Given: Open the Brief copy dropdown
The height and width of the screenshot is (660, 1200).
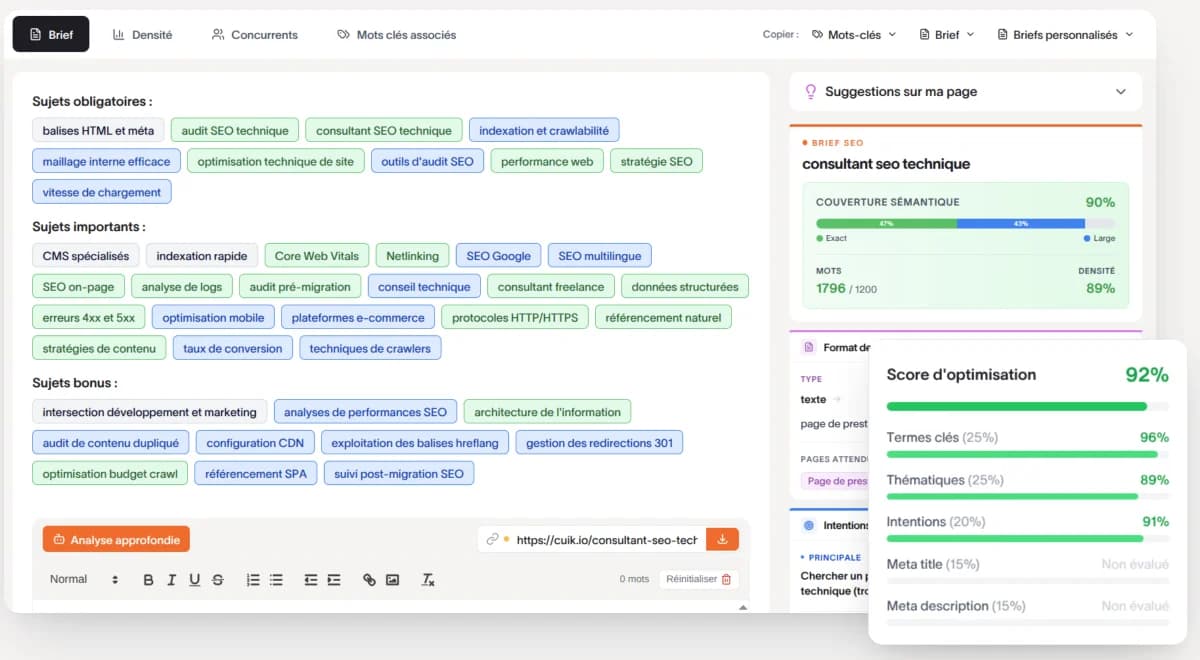Looking at the screenshot, I should coord(946,34).
